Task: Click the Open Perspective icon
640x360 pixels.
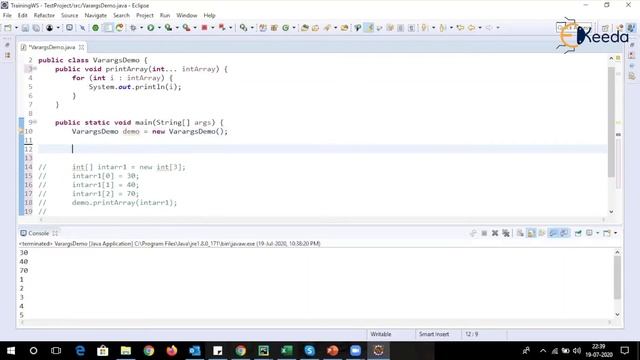Action: point(605,28)
